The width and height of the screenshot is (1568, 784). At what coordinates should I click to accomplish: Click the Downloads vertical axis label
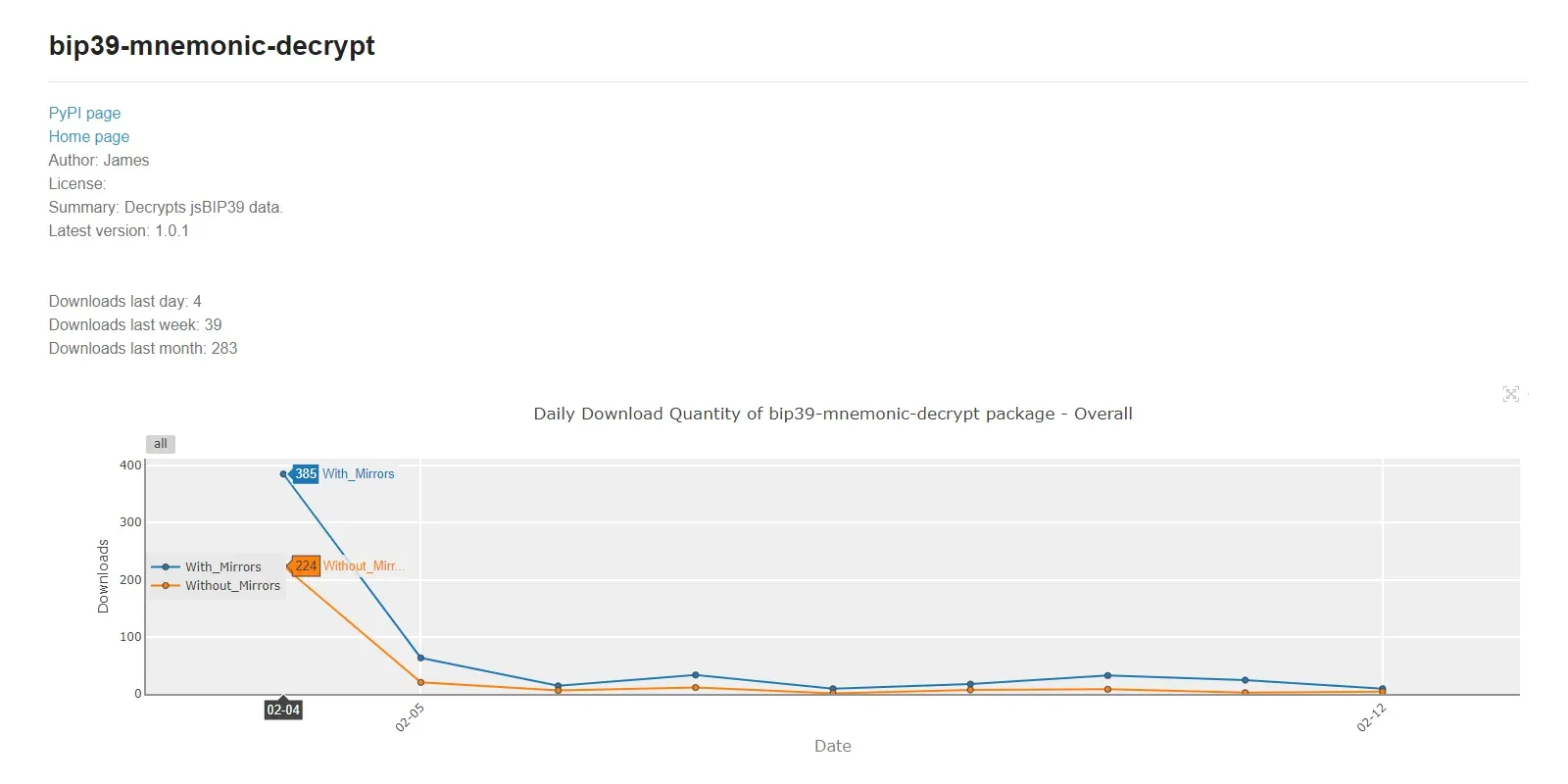coord(104,575)
